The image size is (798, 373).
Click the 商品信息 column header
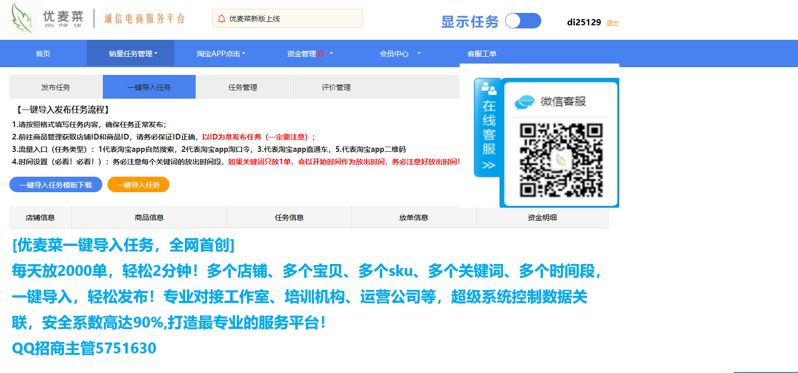pos(149,217)
